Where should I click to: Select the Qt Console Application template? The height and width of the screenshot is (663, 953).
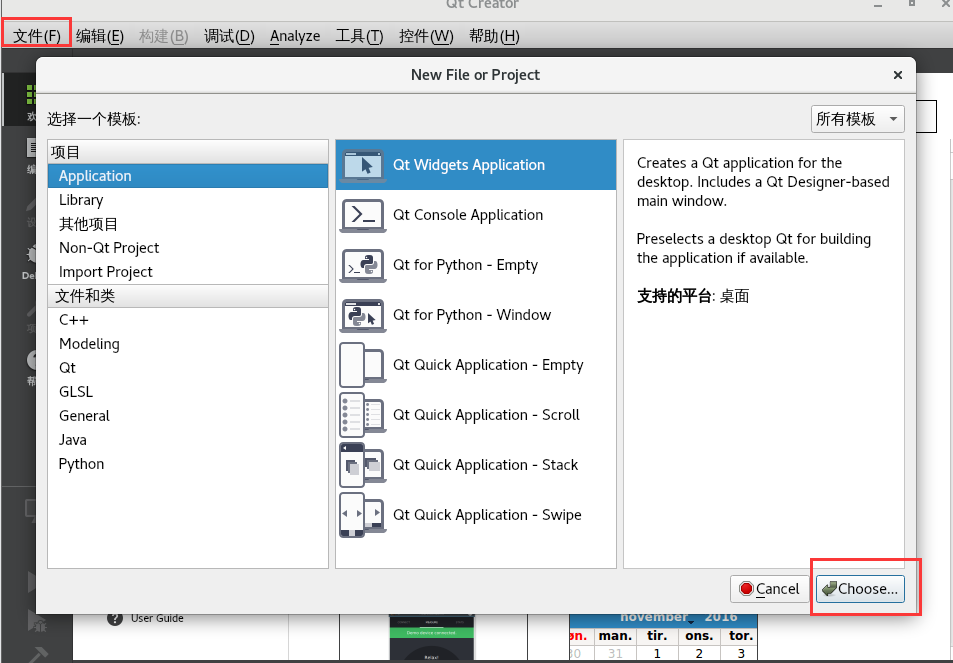click(470, 215)
